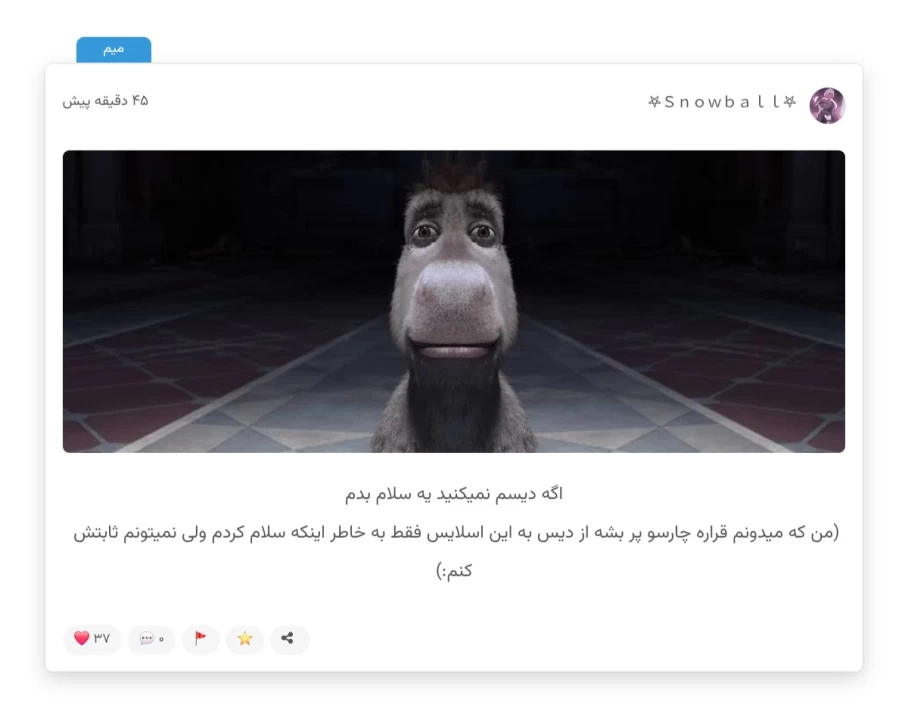Click the parenthetical text starting with من که میدونم

tap(455, 551)
